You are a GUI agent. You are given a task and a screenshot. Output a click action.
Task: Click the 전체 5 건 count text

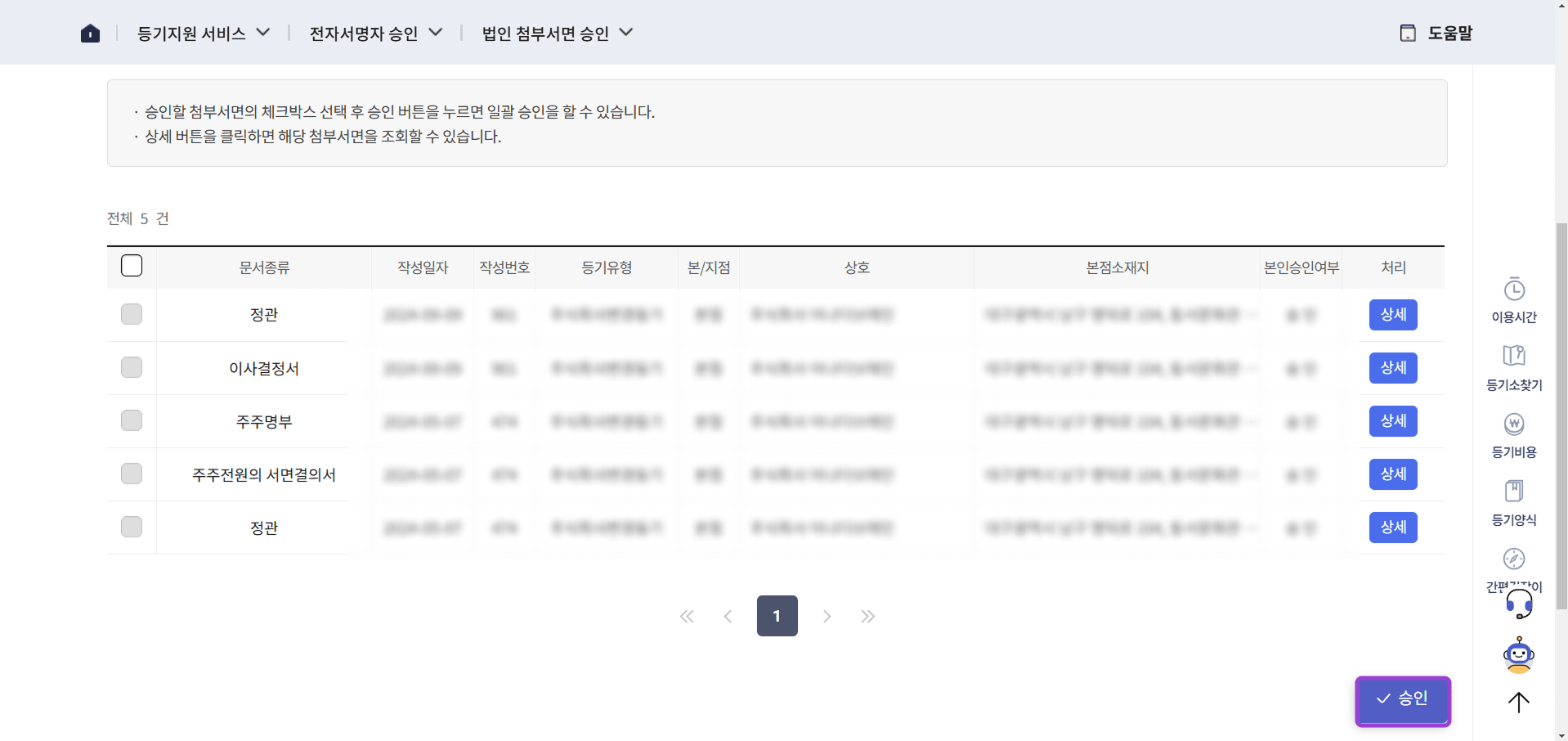click(x=138, y=218)
